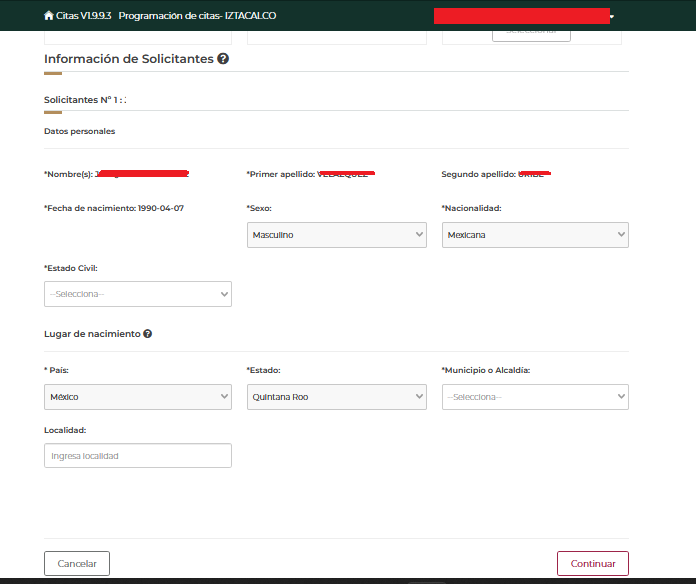Click the home icon in header

(49, 16)
